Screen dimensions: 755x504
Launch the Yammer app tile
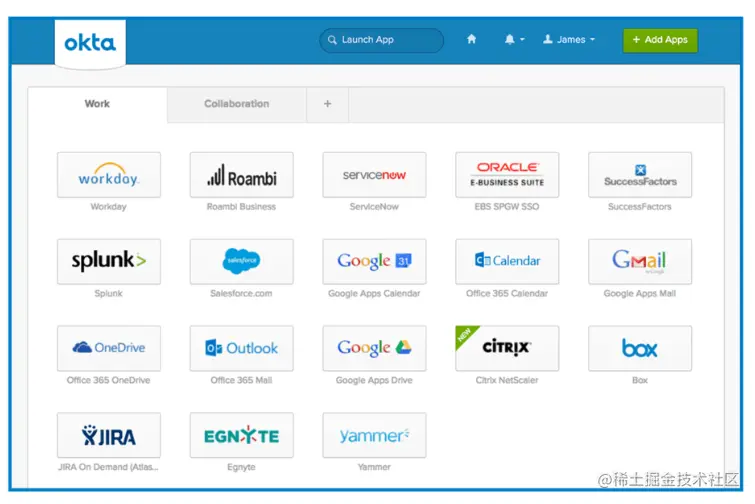374,435
